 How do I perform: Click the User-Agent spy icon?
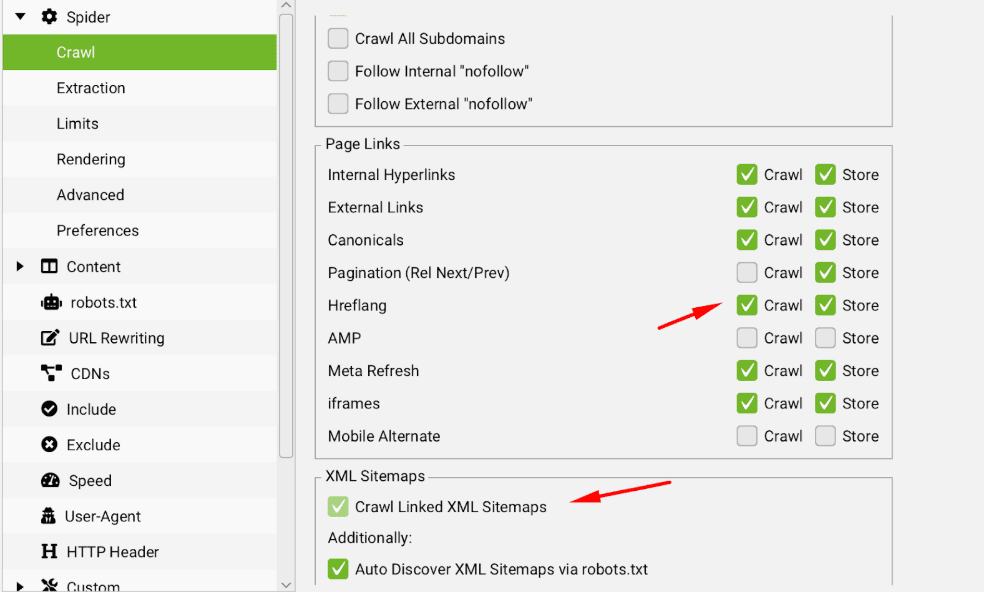click(49, 516)
